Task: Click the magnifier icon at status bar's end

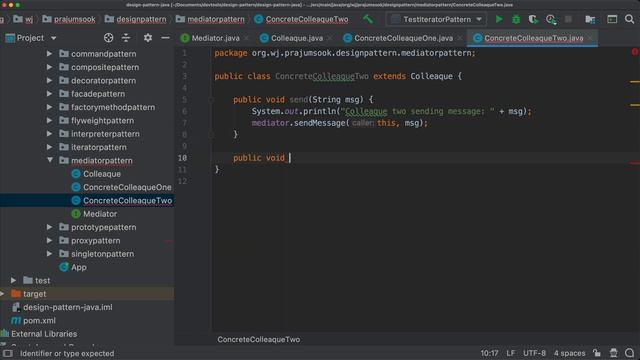Action: pos(629,353)
